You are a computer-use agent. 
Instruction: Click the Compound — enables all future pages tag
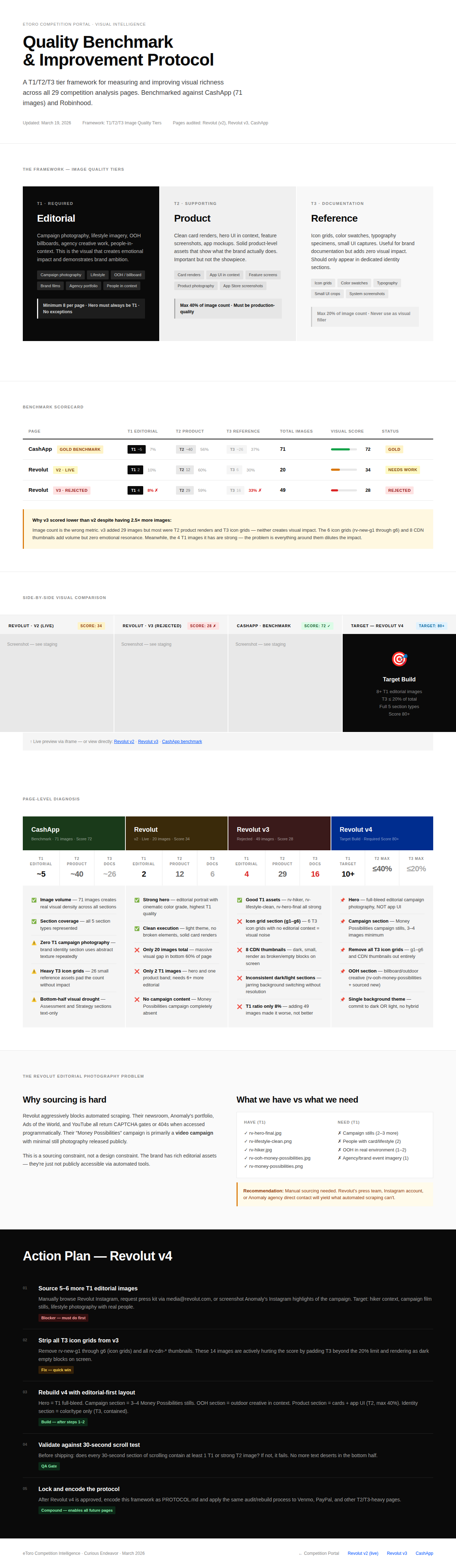[77, 1510]
